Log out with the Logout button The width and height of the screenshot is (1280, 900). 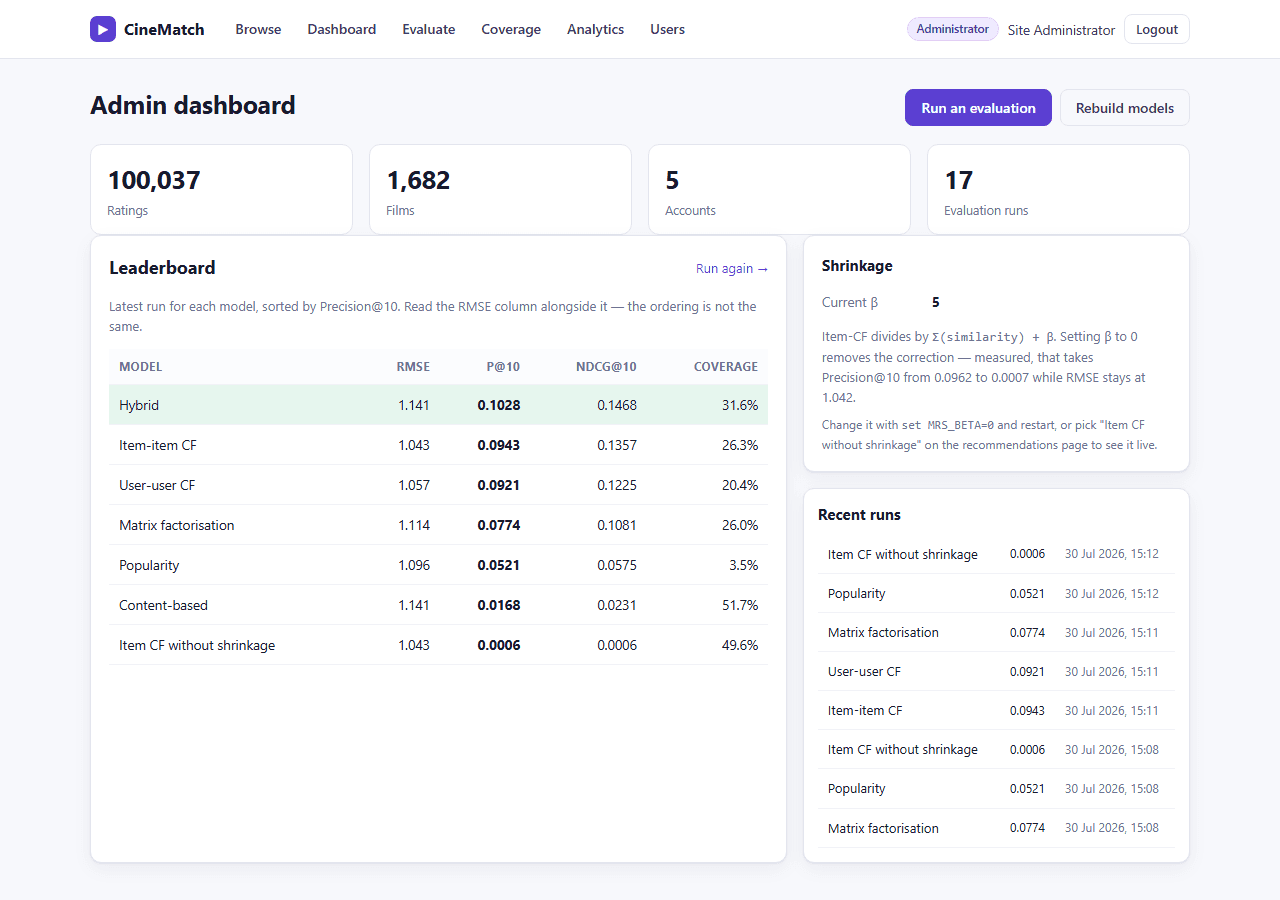(1157, 29)
